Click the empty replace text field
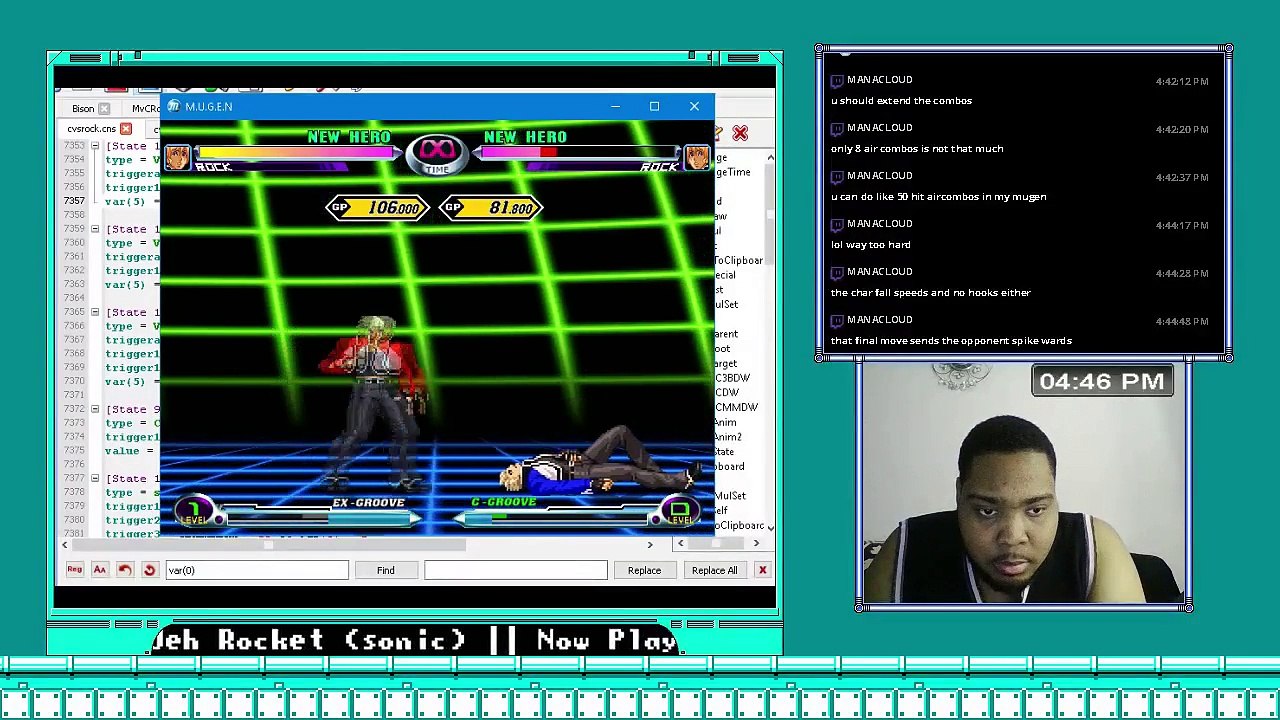The height and width of the screenshot is (720, 1280). (515, 570)
